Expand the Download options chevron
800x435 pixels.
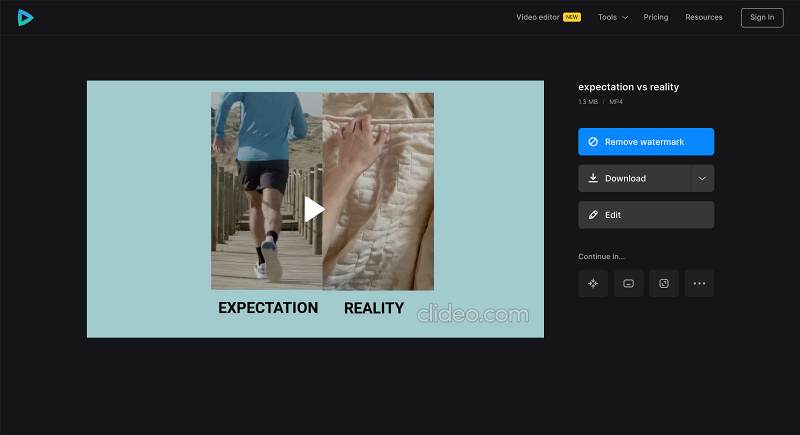pyautogui.click(x=703, y=178)
